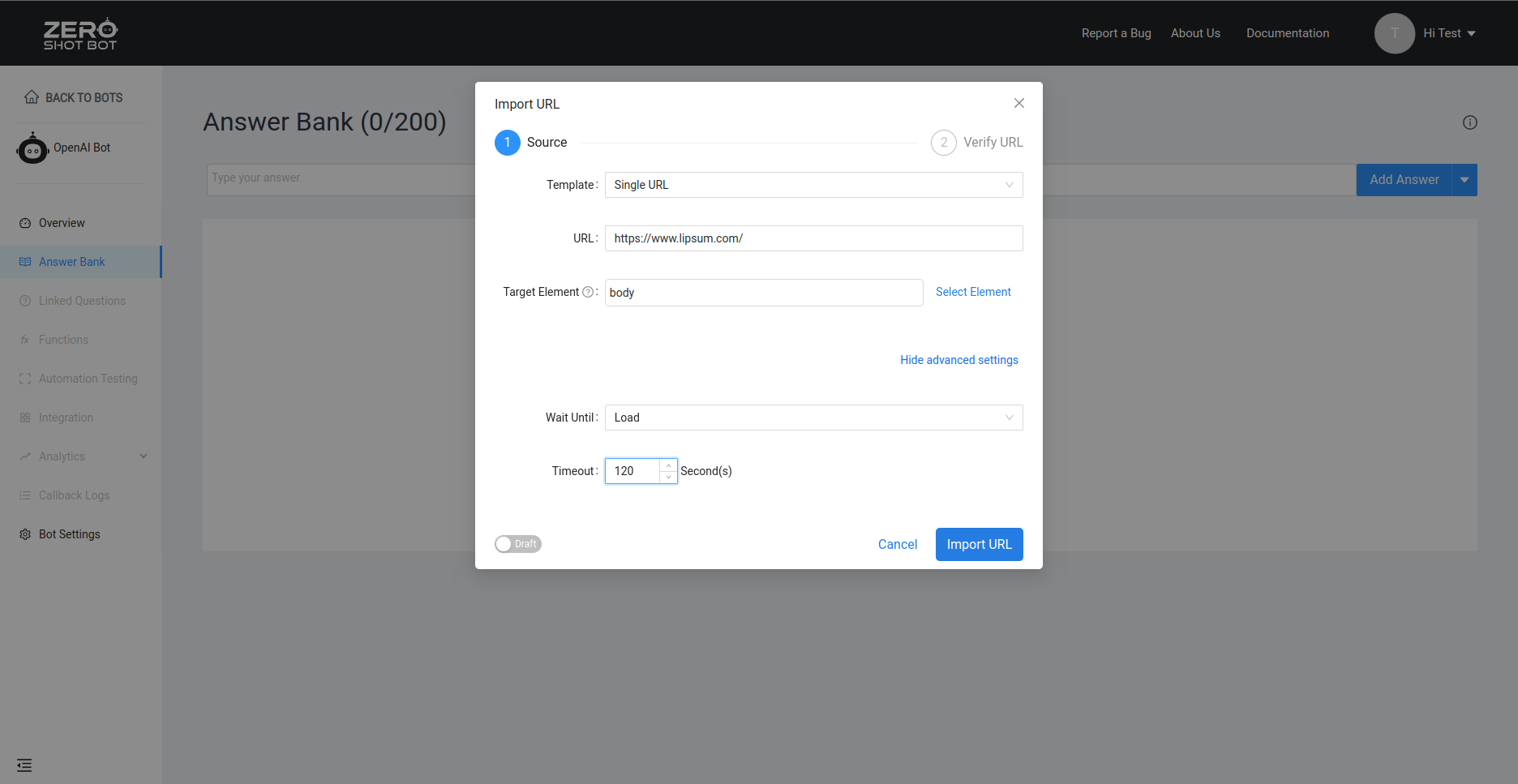This screenshot has height=784, width=1518.
Task: Navigate to the Integration section
Action: [x=66, y=417]
